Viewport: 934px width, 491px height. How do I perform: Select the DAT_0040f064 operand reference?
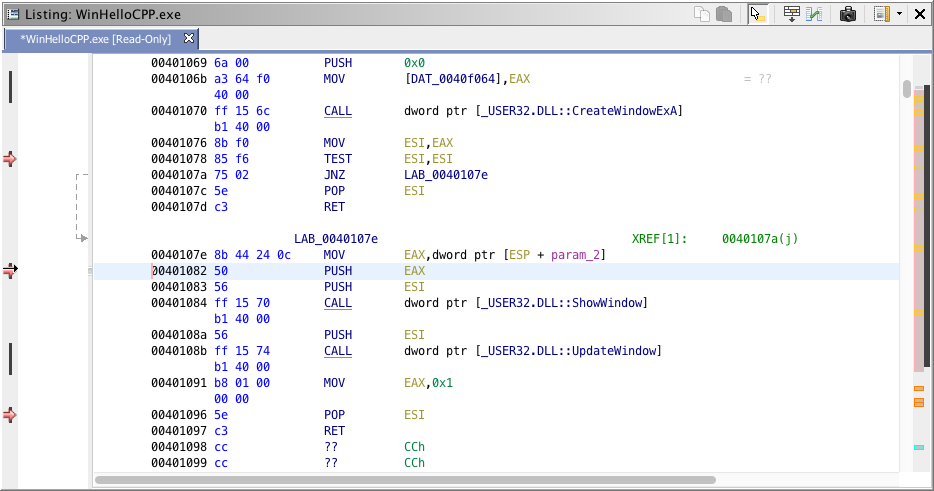[455, 79]
